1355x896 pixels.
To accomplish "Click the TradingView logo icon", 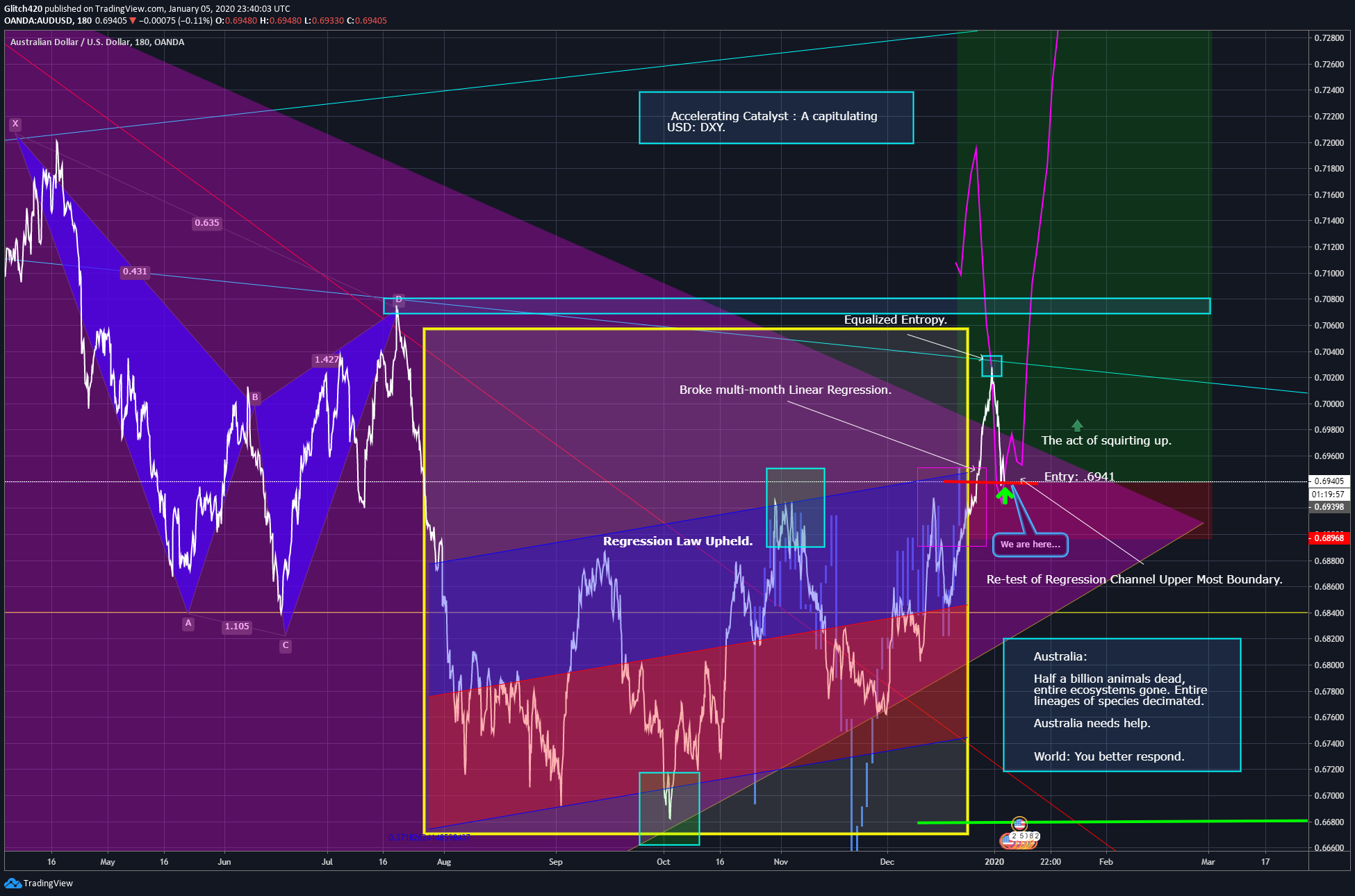I will (13, 883).
